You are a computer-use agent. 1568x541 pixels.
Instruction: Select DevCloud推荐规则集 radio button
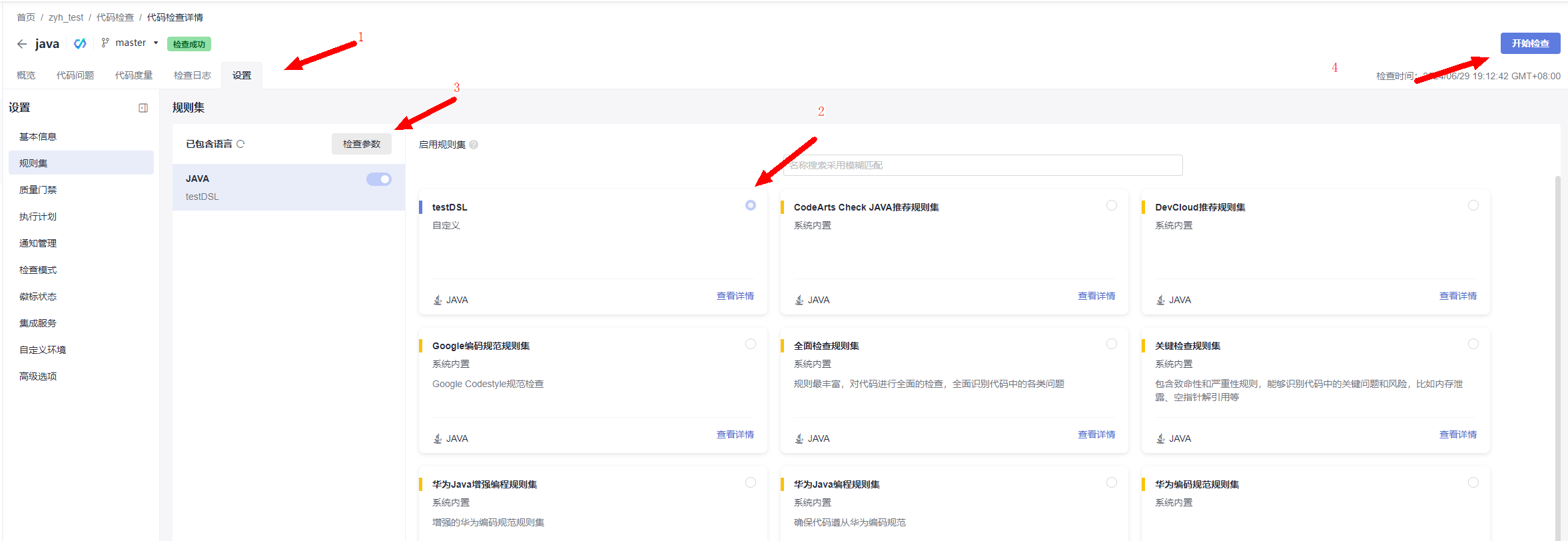click(1473, 205)
